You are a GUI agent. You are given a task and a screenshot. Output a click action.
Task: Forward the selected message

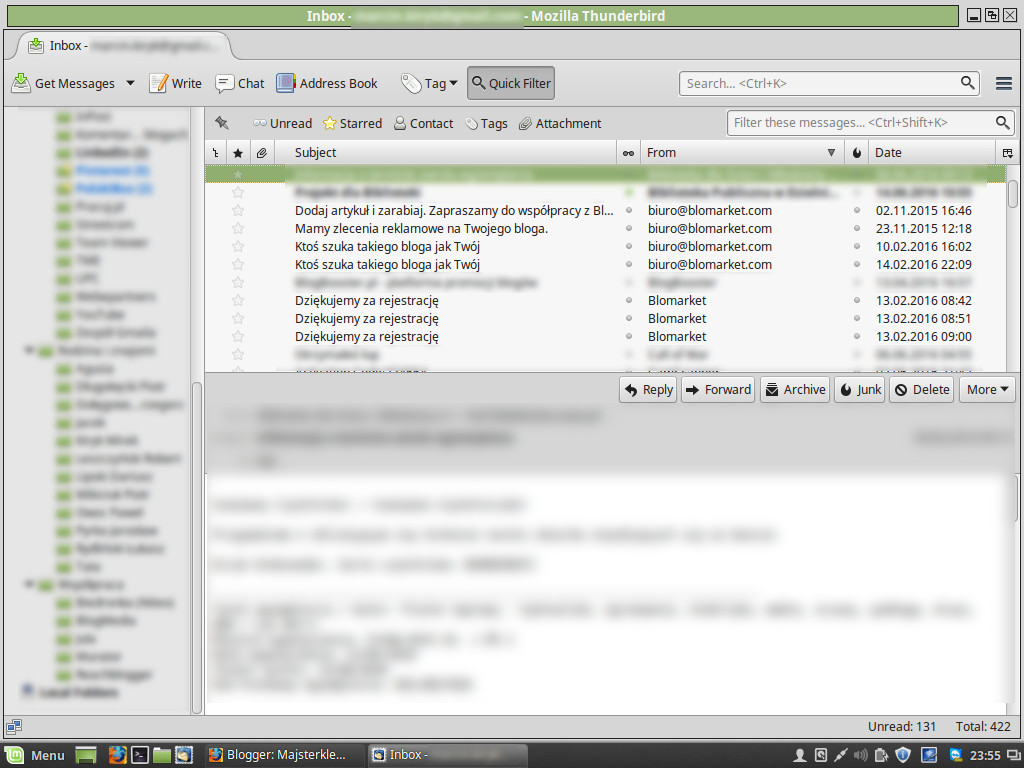718,390
